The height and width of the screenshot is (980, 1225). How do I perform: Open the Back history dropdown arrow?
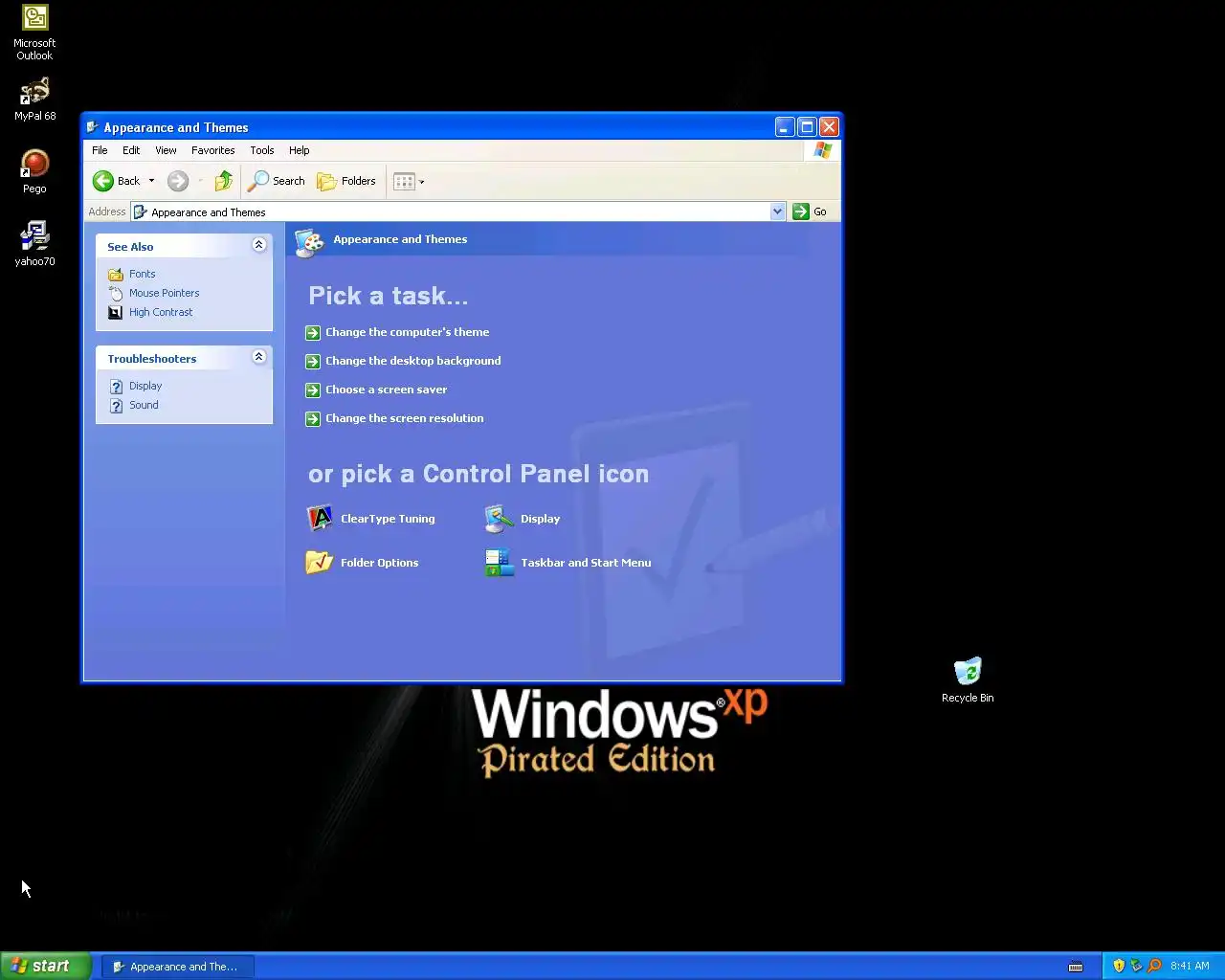151,181
